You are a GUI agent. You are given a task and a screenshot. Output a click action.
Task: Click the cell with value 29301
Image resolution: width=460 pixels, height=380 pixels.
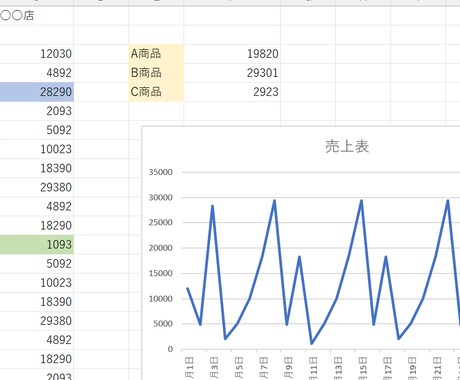click(232, 73)
